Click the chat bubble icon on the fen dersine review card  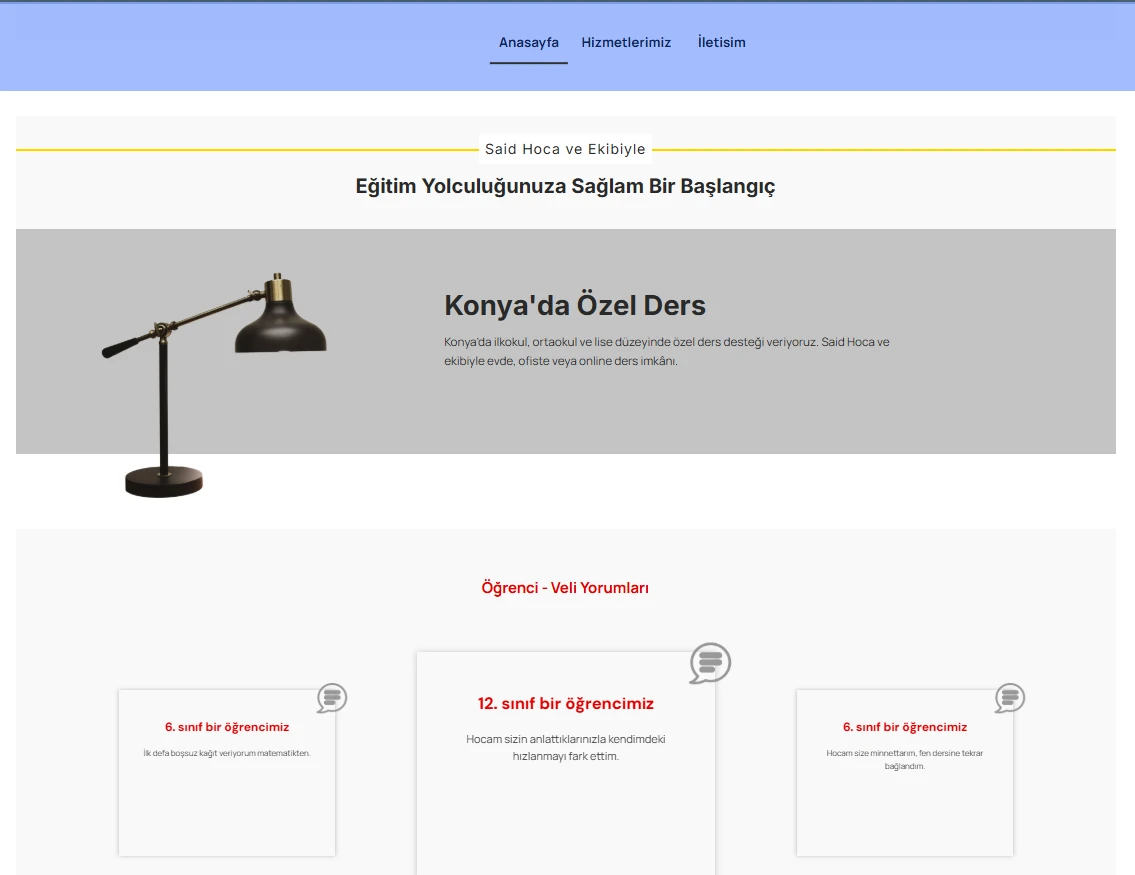click(x=1010, y=698)
